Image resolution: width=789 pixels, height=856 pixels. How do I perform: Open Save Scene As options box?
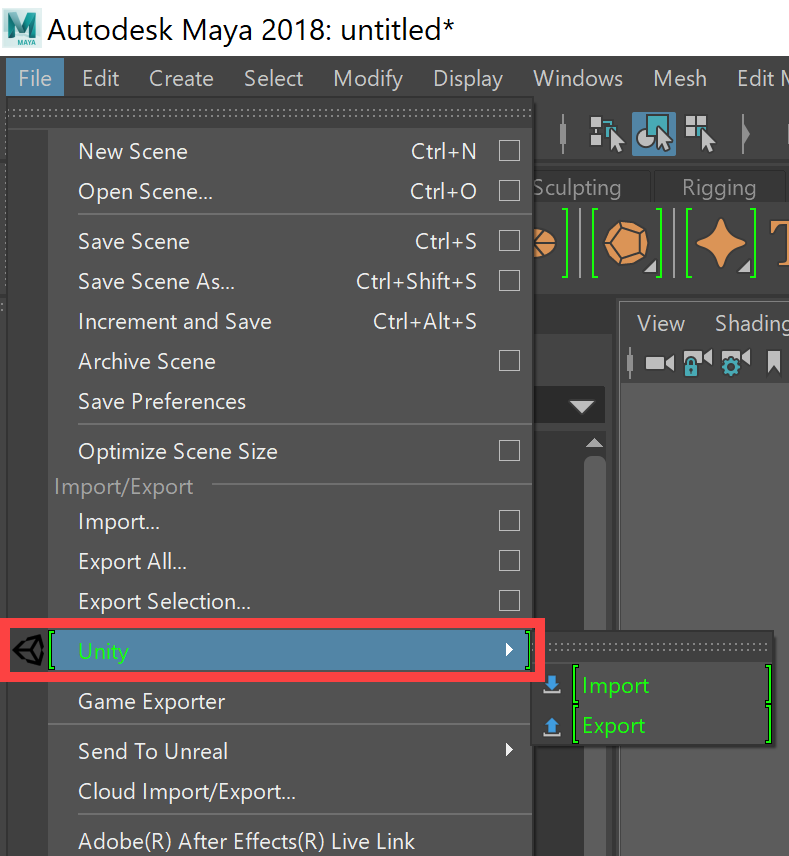coord(509,281)
